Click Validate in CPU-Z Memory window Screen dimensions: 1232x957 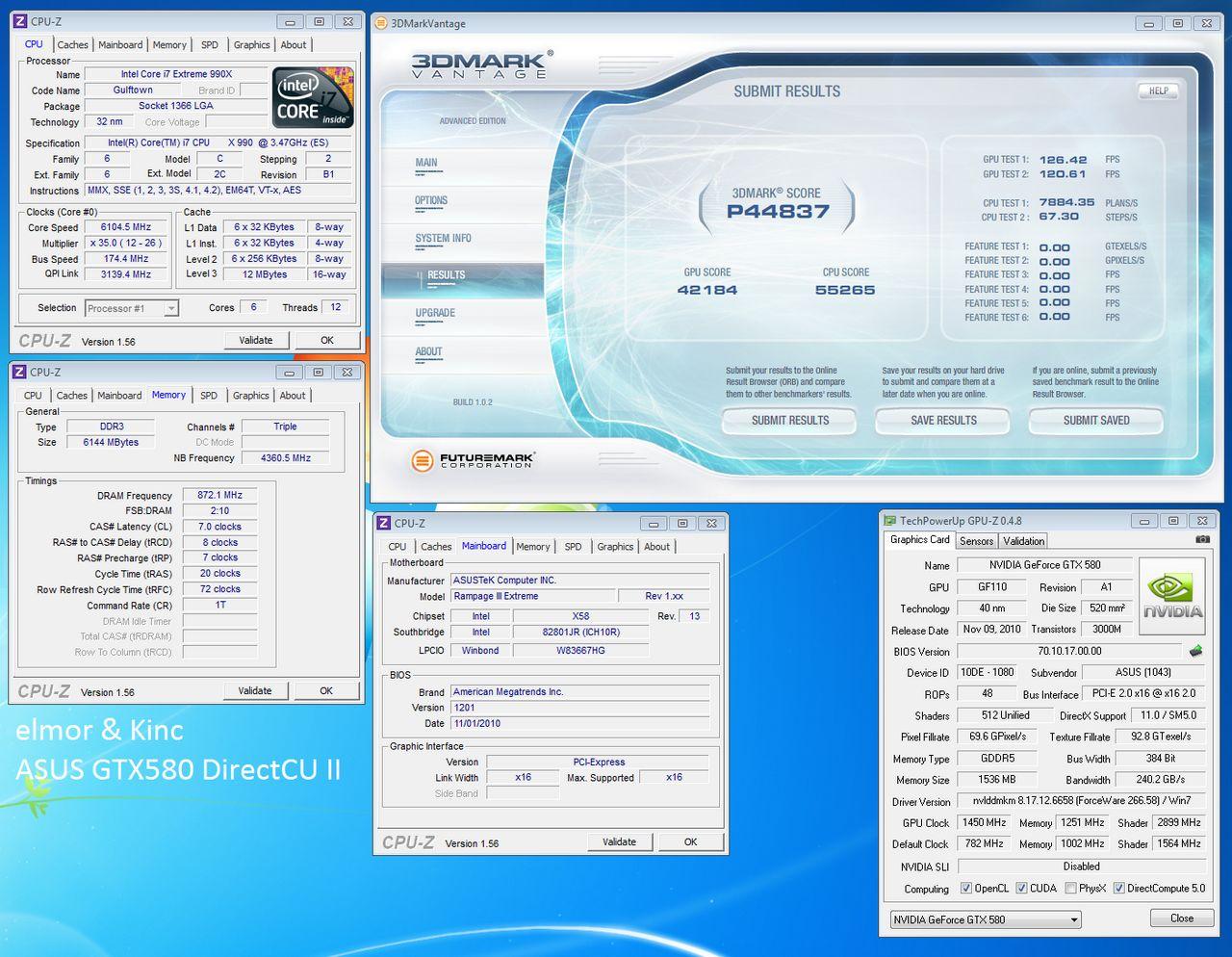click(255, 690)
